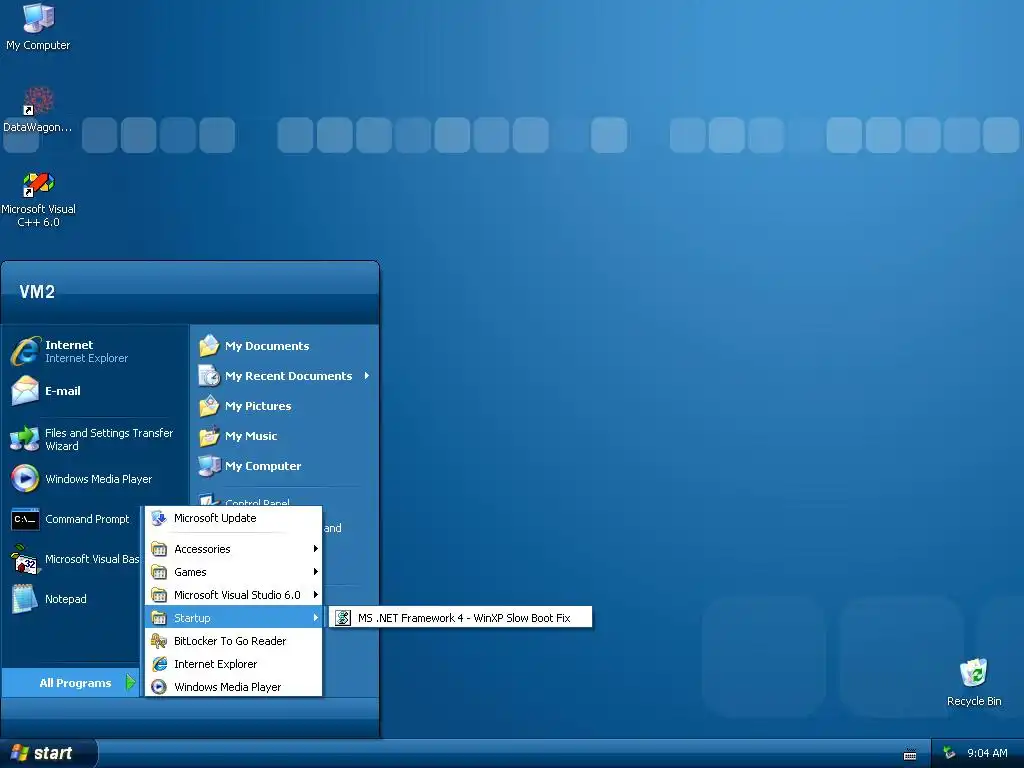Select the Games menu entry label
This screenshot has width=1024, height=768.
click(x=190, y=572)
